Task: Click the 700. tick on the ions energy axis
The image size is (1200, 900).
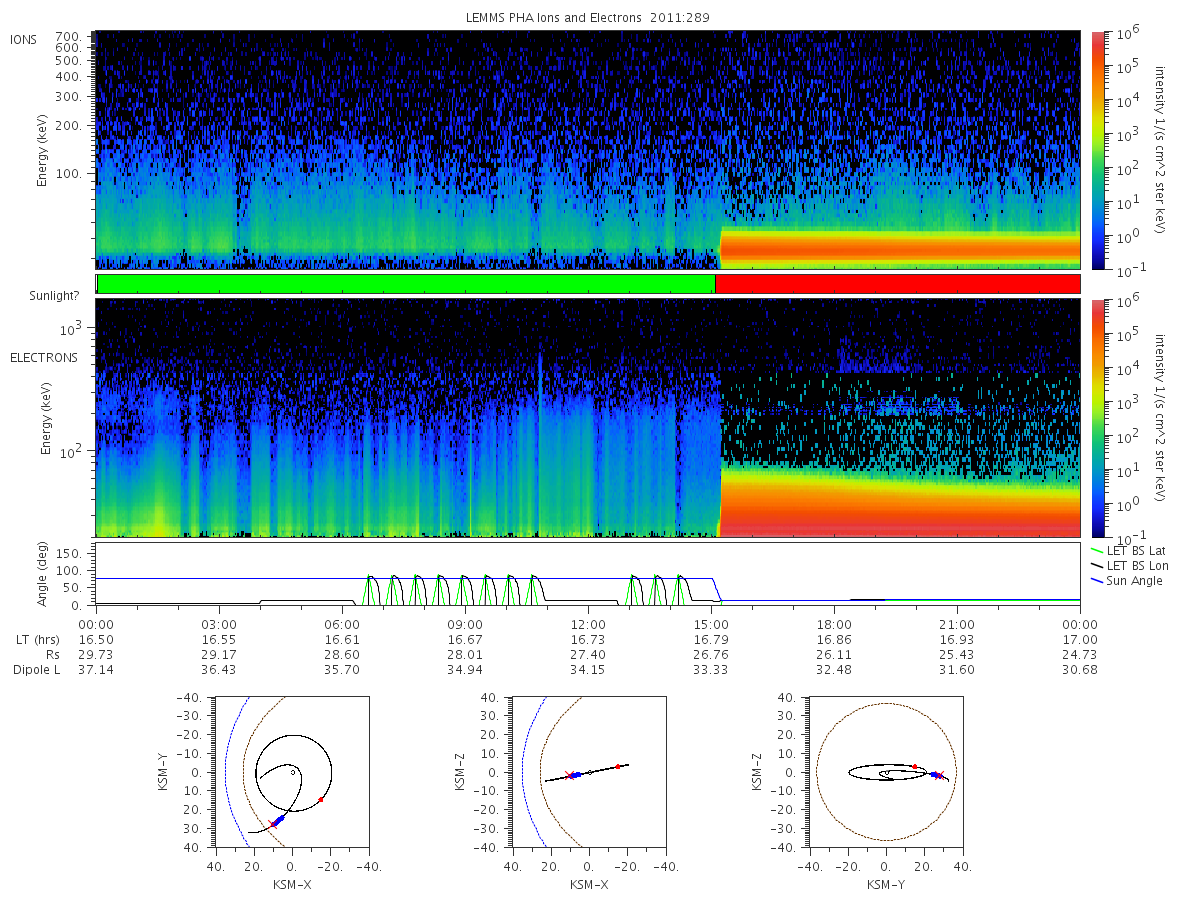Action: pos(67,35)
